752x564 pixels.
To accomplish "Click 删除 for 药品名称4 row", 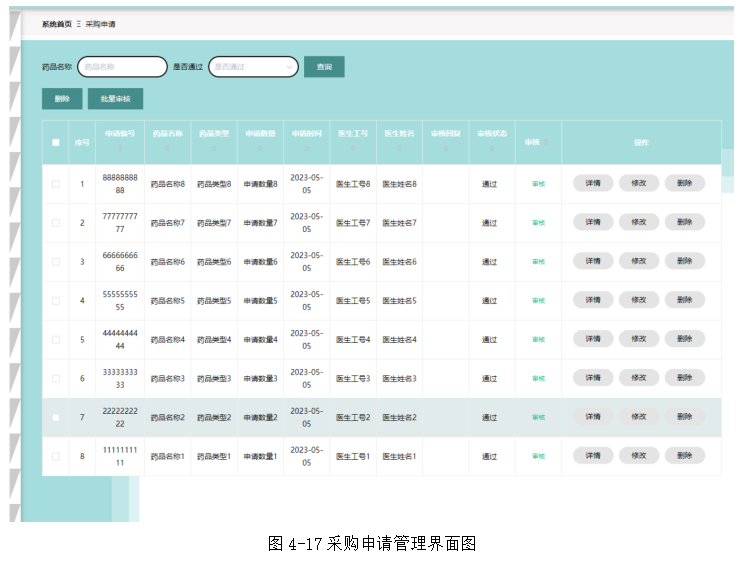I will click(685, 339).
